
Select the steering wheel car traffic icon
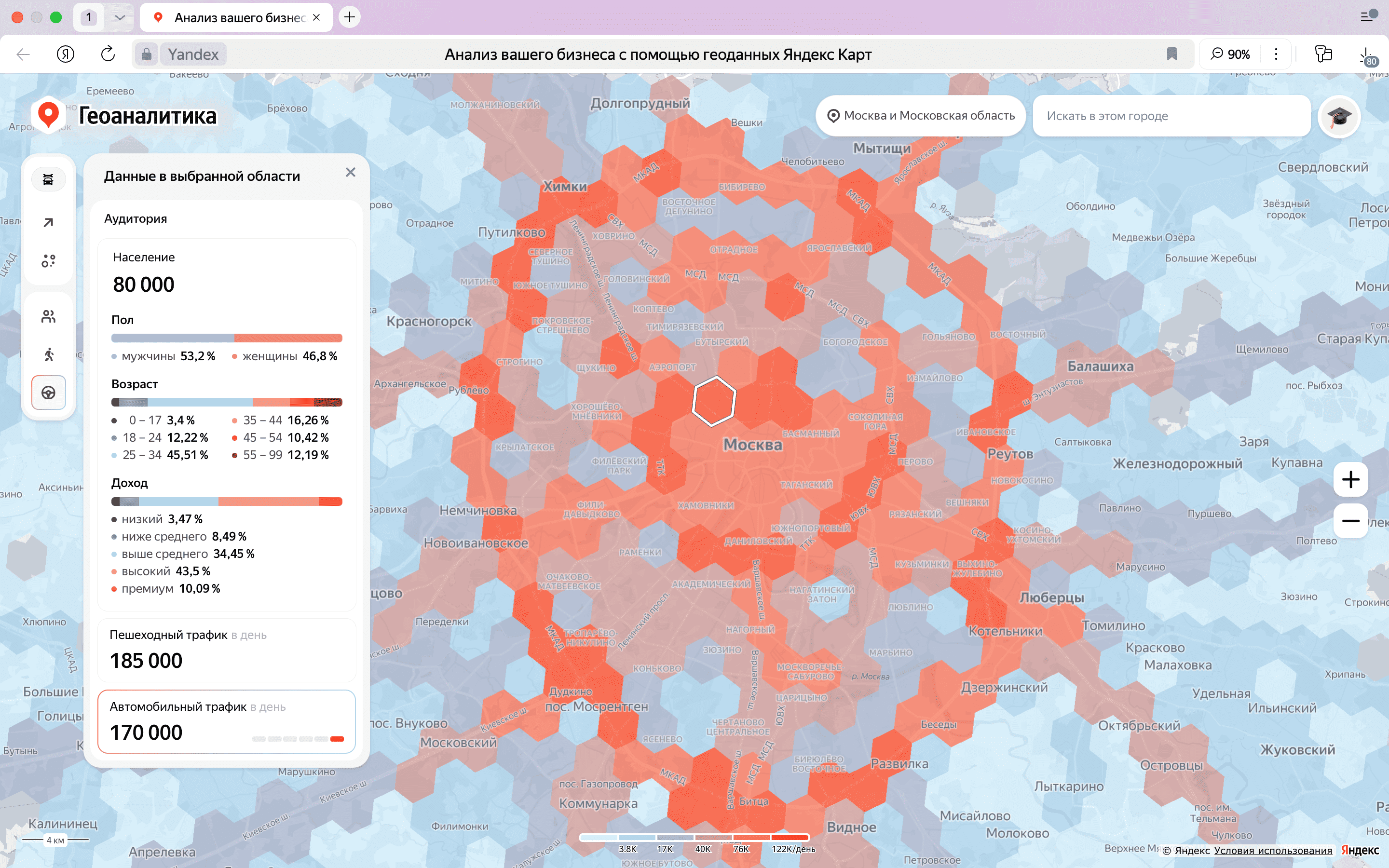point(48,393)
